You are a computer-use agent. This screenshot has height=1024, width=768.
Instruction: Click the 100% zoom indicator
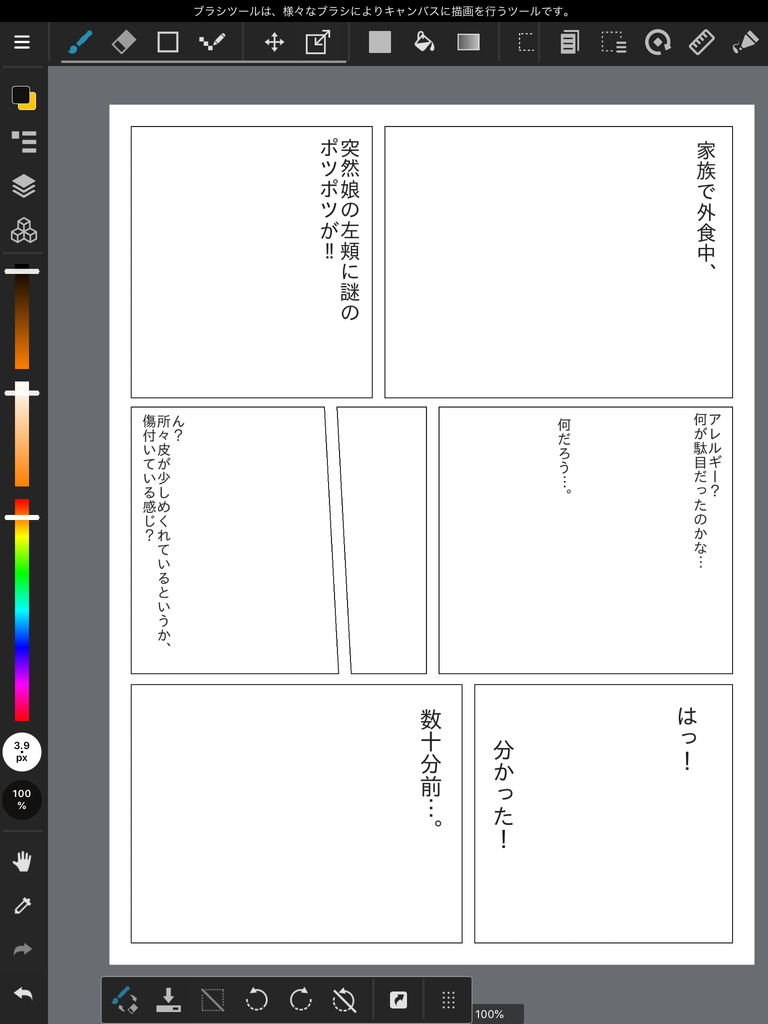(490, 1014)
